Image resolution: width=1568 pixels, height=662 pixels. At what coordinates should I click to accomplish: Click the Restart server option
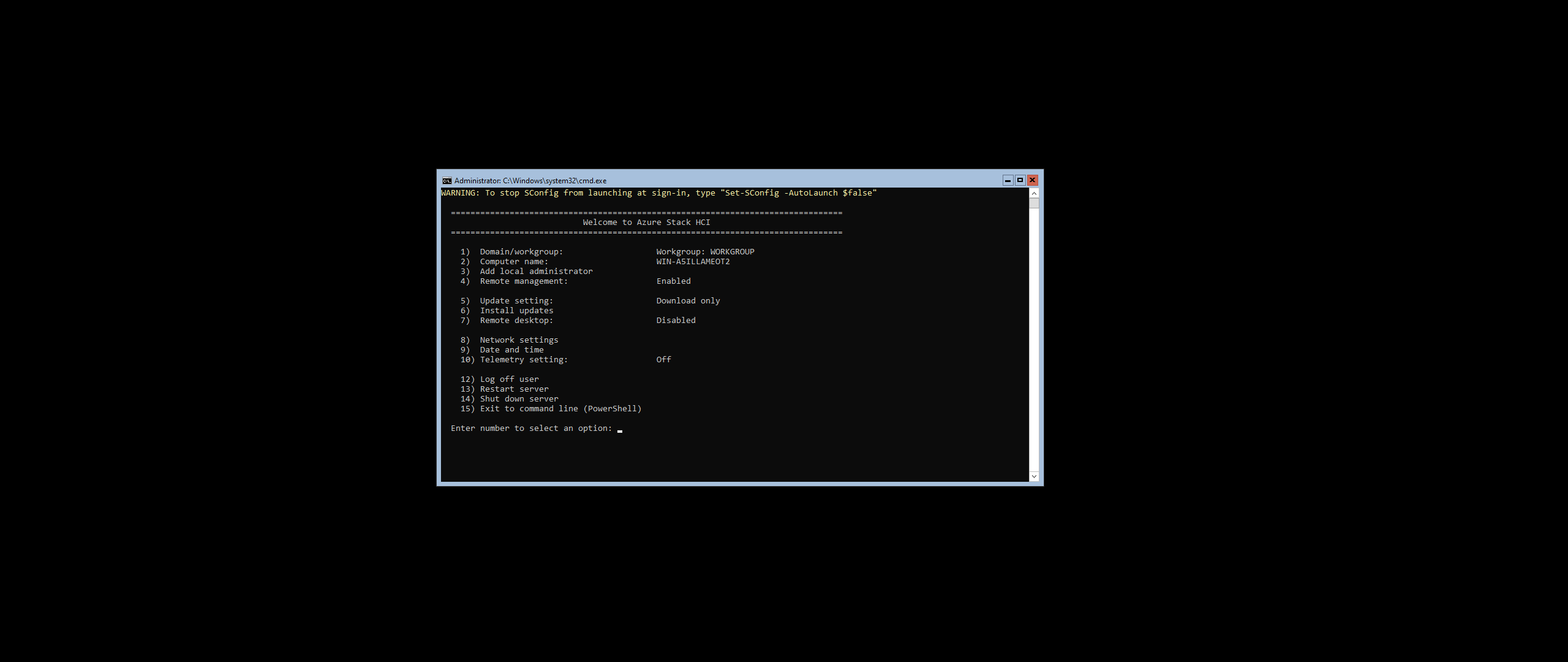tap(513, 389)
